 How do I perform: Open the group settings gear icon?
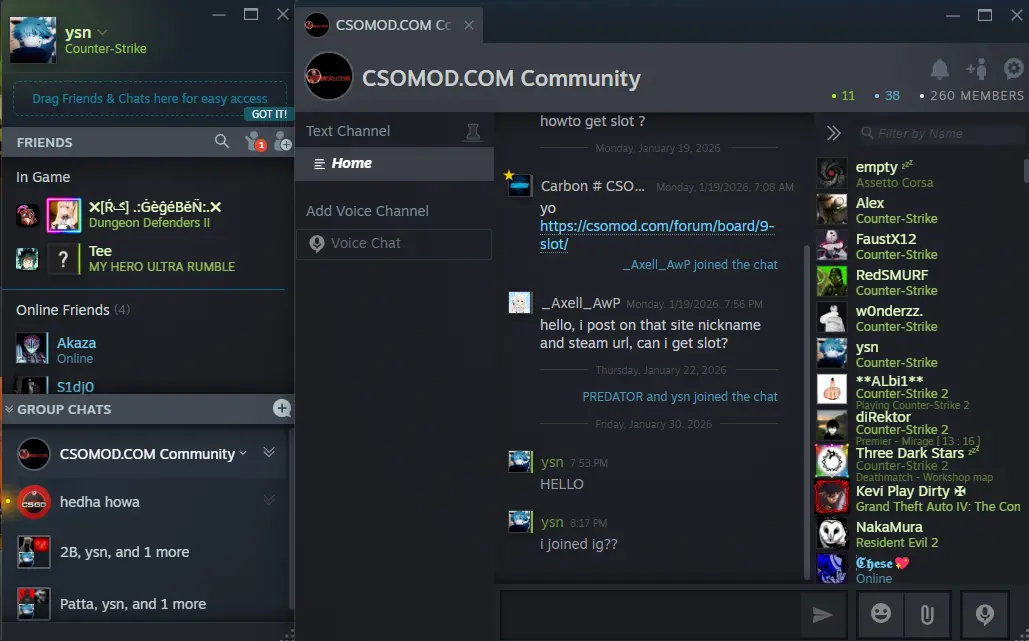coord(1014,68)
